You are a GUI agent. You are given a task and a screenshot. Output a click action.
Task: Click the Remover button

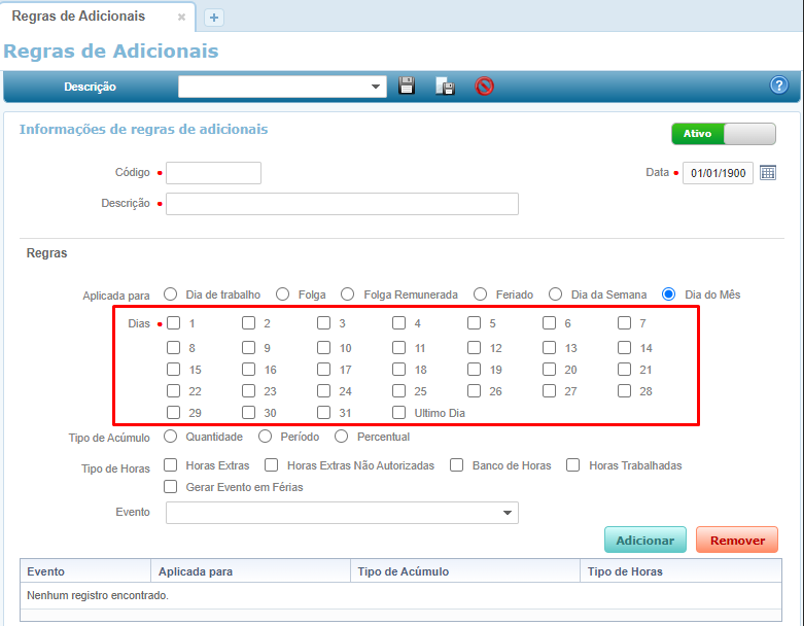737,540
